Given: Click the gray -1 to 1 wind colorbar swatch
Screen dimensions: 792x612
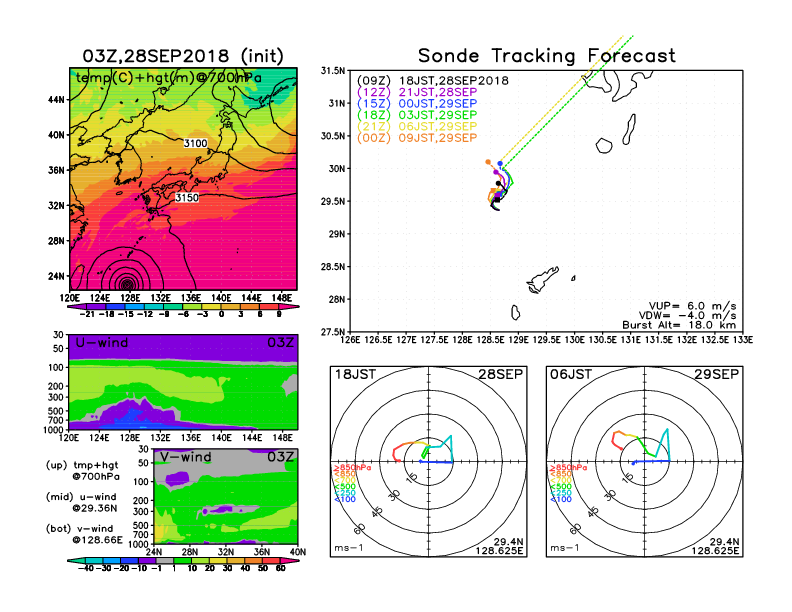Looking at the screenshot, I should pos(165,561).
